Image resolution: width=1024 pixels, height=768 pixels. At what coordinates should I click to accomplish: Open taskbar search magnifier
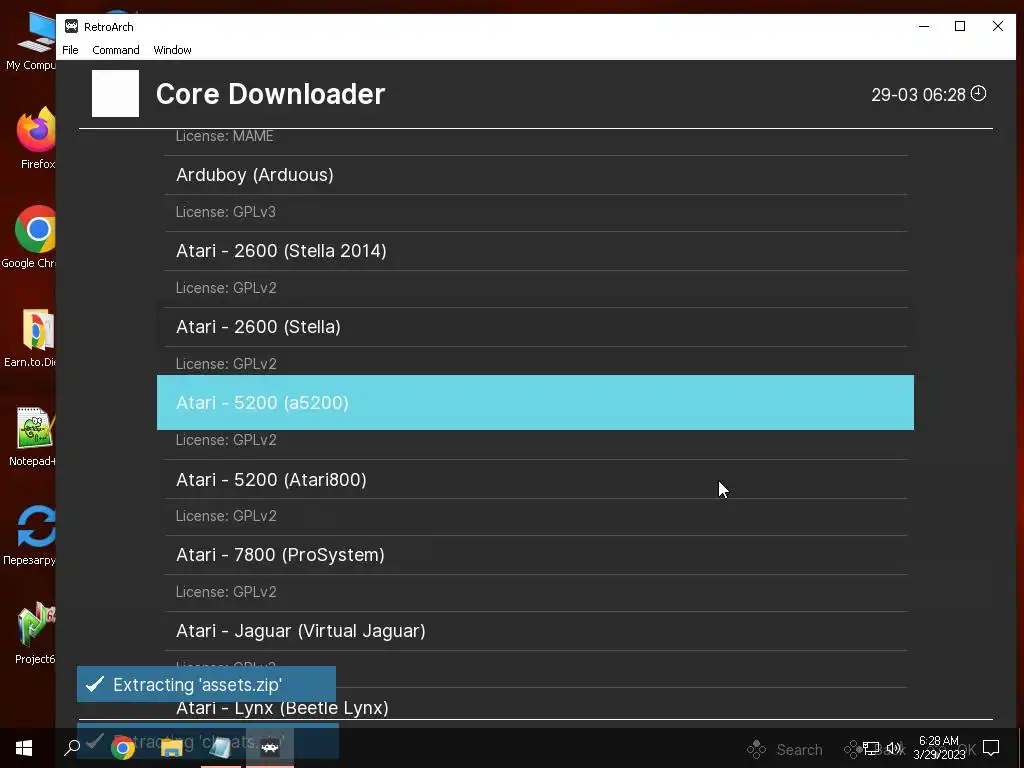click(72, 748)
